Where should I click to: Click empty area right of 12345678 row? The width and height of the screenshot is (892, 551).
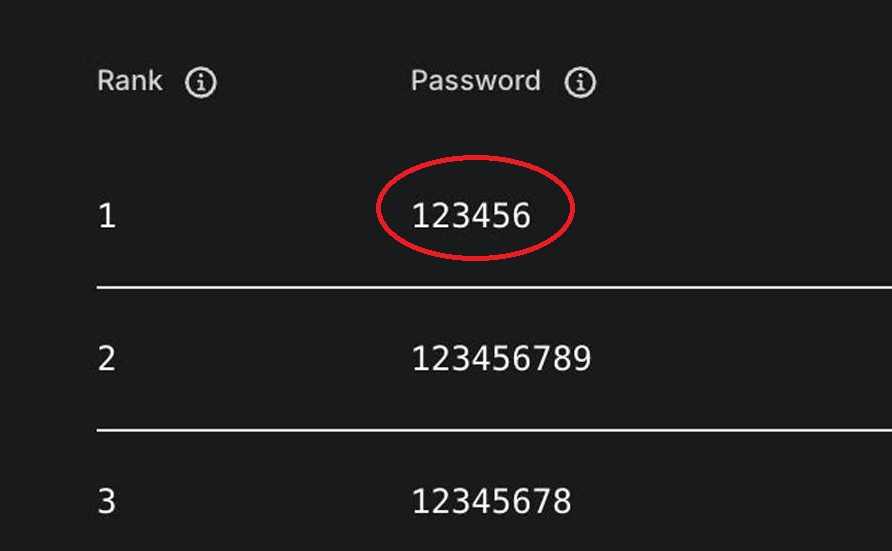tap(740, 501)
